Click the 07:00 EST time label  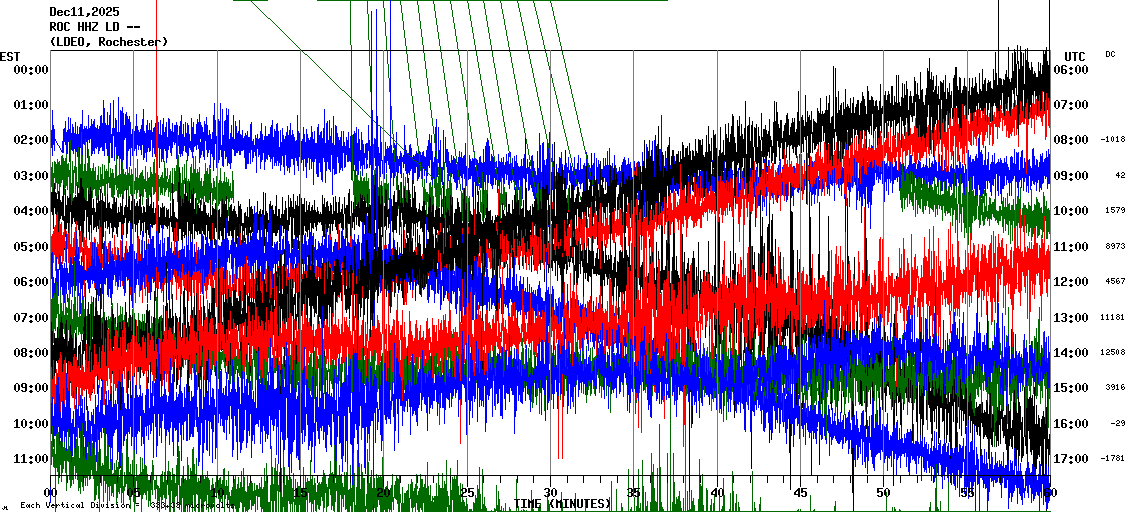pos(31,318)
